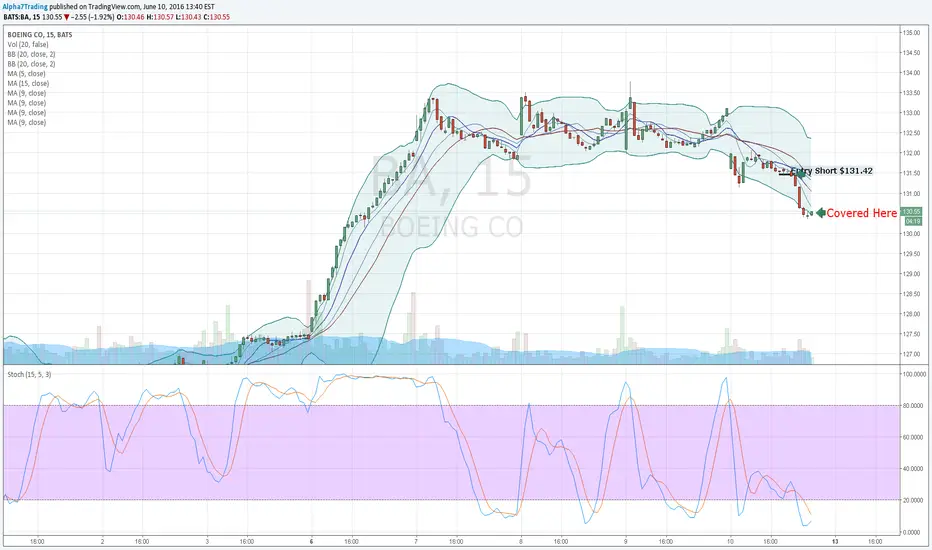Click the BATS:BA, 15 symbol text in header

click(21, 17)
